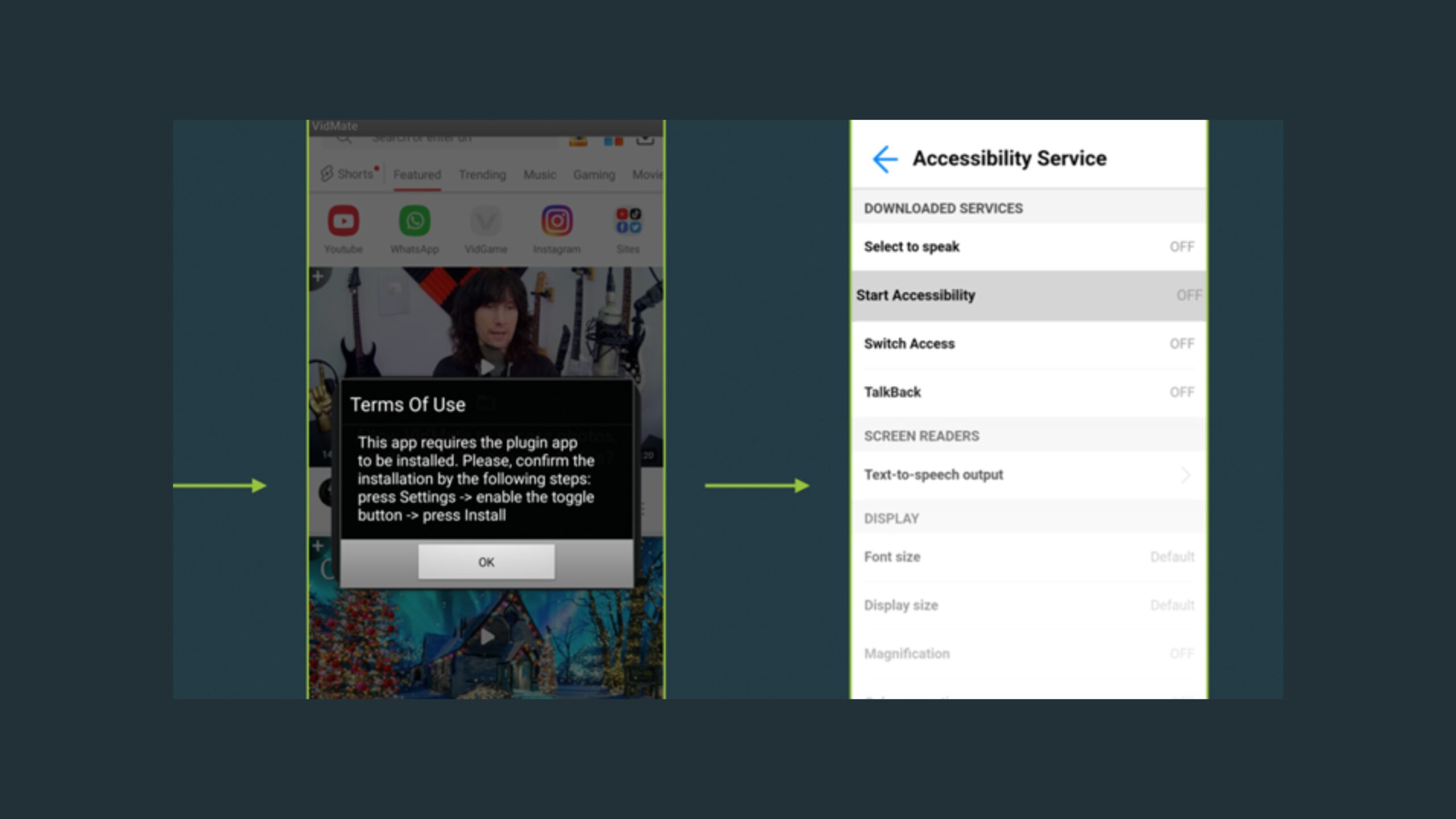This screenshot has width=1456, height=819.
Task: Switch to the Trending tab
Action: (482, 175)
